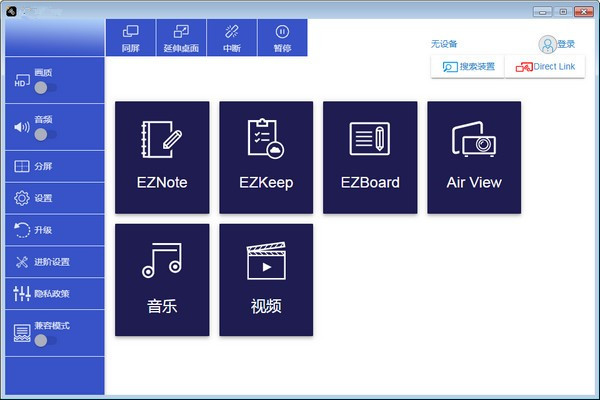Open 进阶设置 advanced settings
Viewport: 600px width, 400px height.
pyautogui.click(x=54, y=262)
